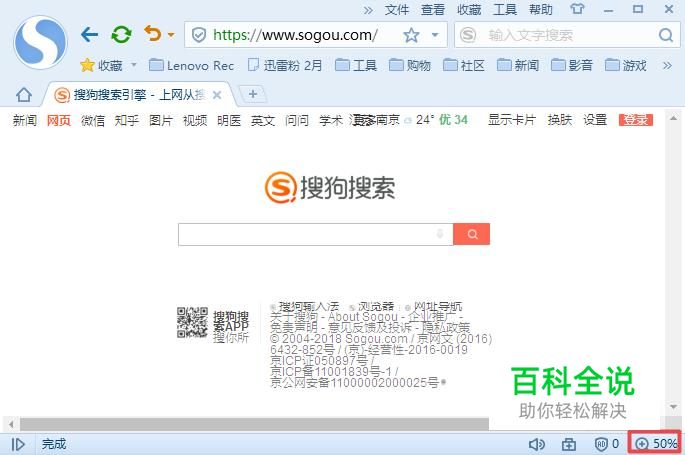
Task: Open 影音 bookmarks folder
Action: (x=572, y=65)
